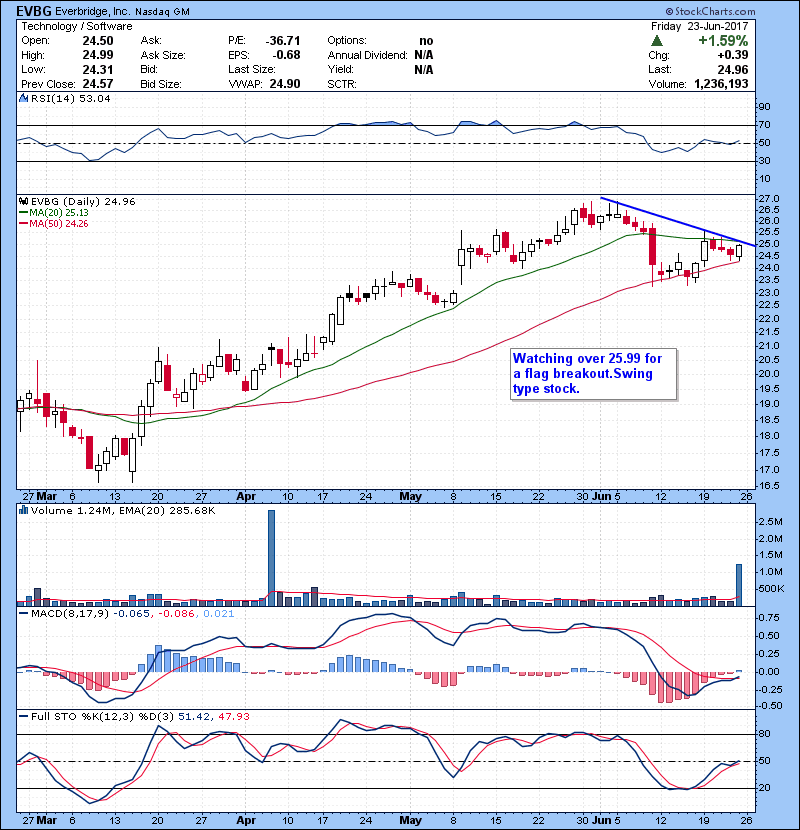
Task: Click the EPS value -0.68
Action: tap(286, 55)
